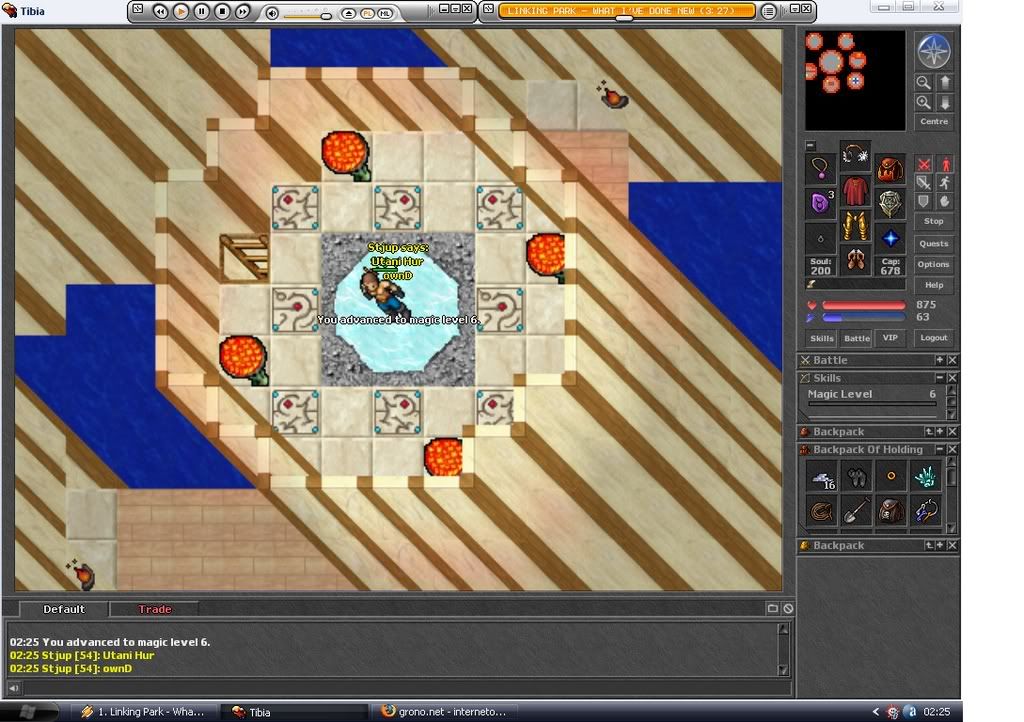1024x722 pixels.
Task: Toggle the Battle window button
Action: tap(856, 338)
